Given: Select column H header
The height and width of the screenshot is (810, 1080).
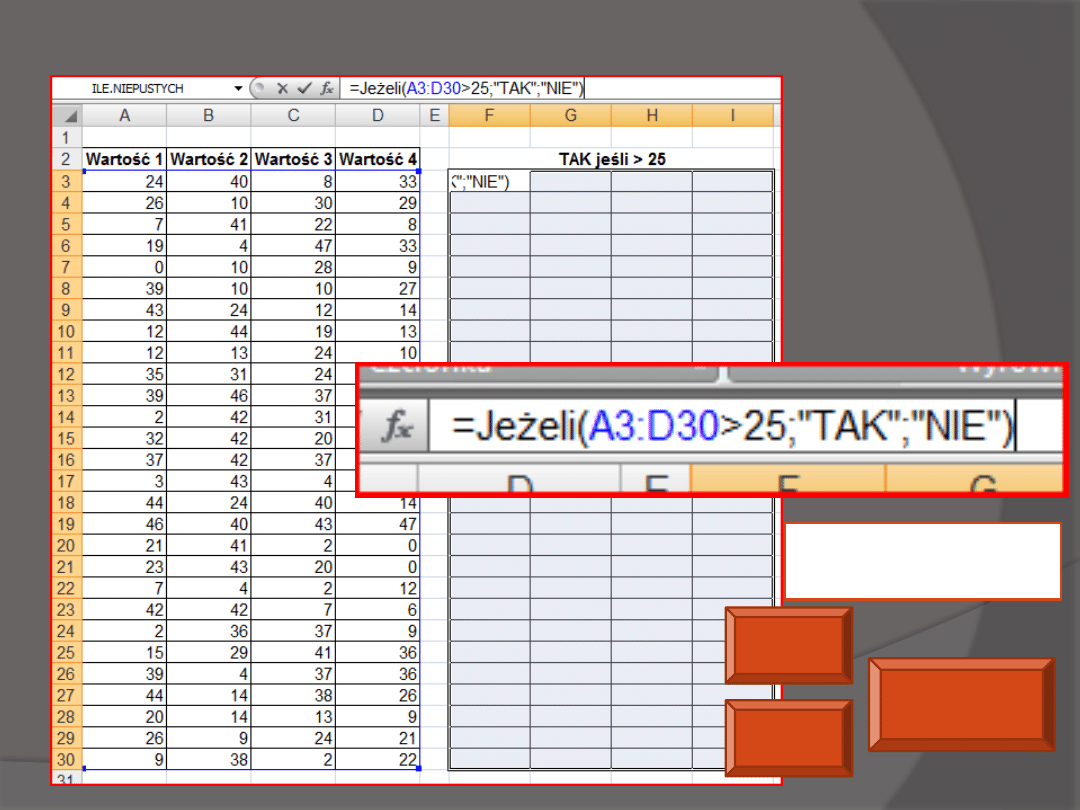Looking at the screenshot, I should pyautogui.click(x=651, y=116).
